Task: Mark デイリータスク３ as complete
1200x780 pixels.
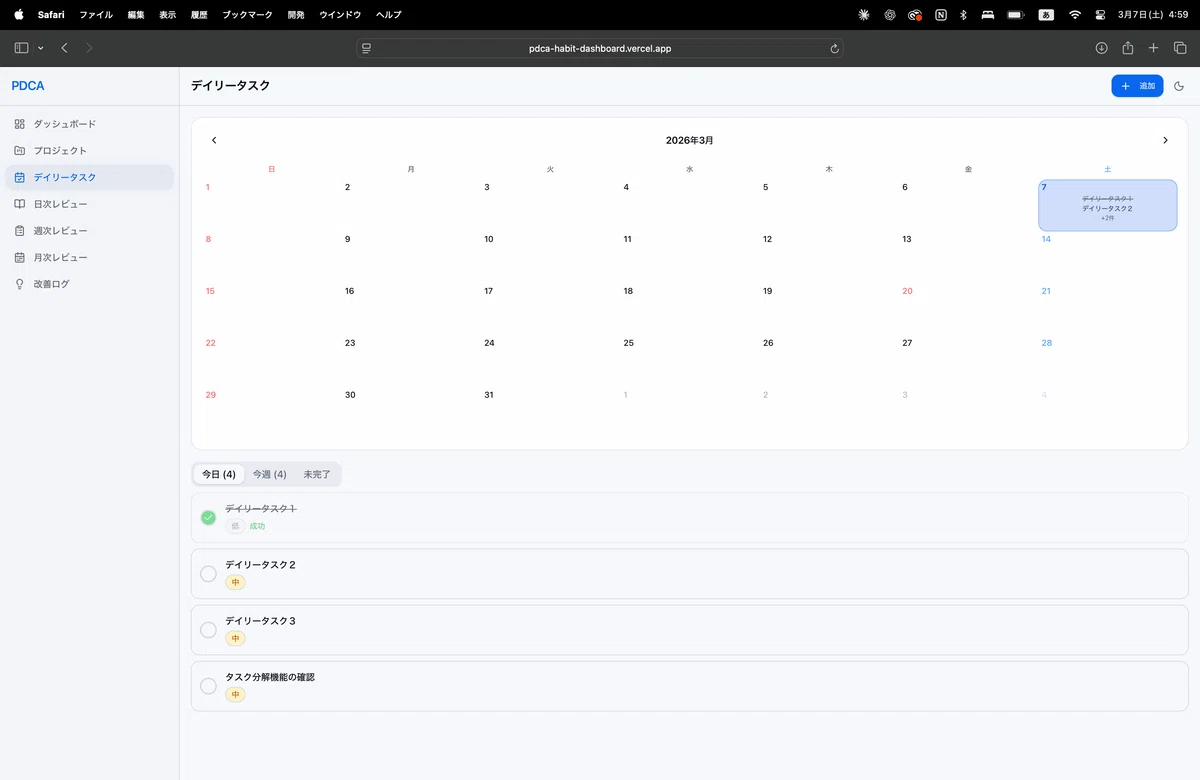Action: tap(208, 630)
